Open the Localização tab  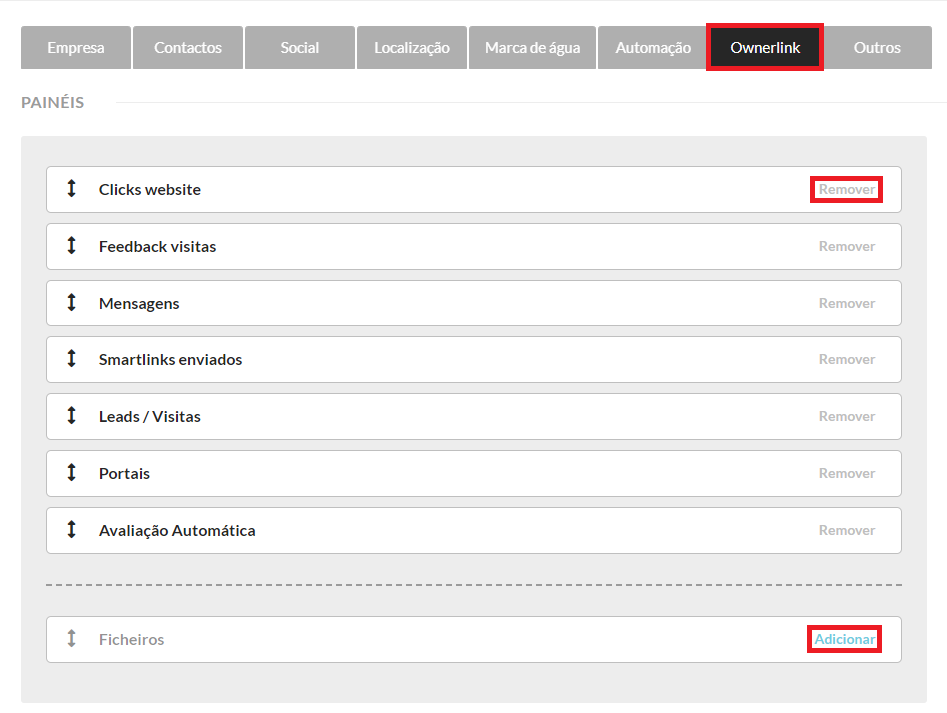click(x=412, y=48)
